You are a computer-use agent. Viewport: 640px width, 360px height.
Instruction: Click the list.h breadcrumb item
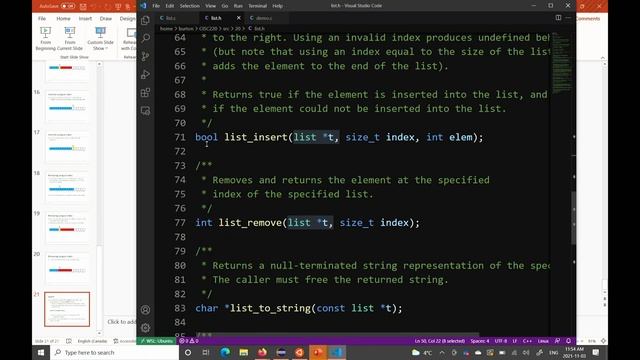(256, 29)
